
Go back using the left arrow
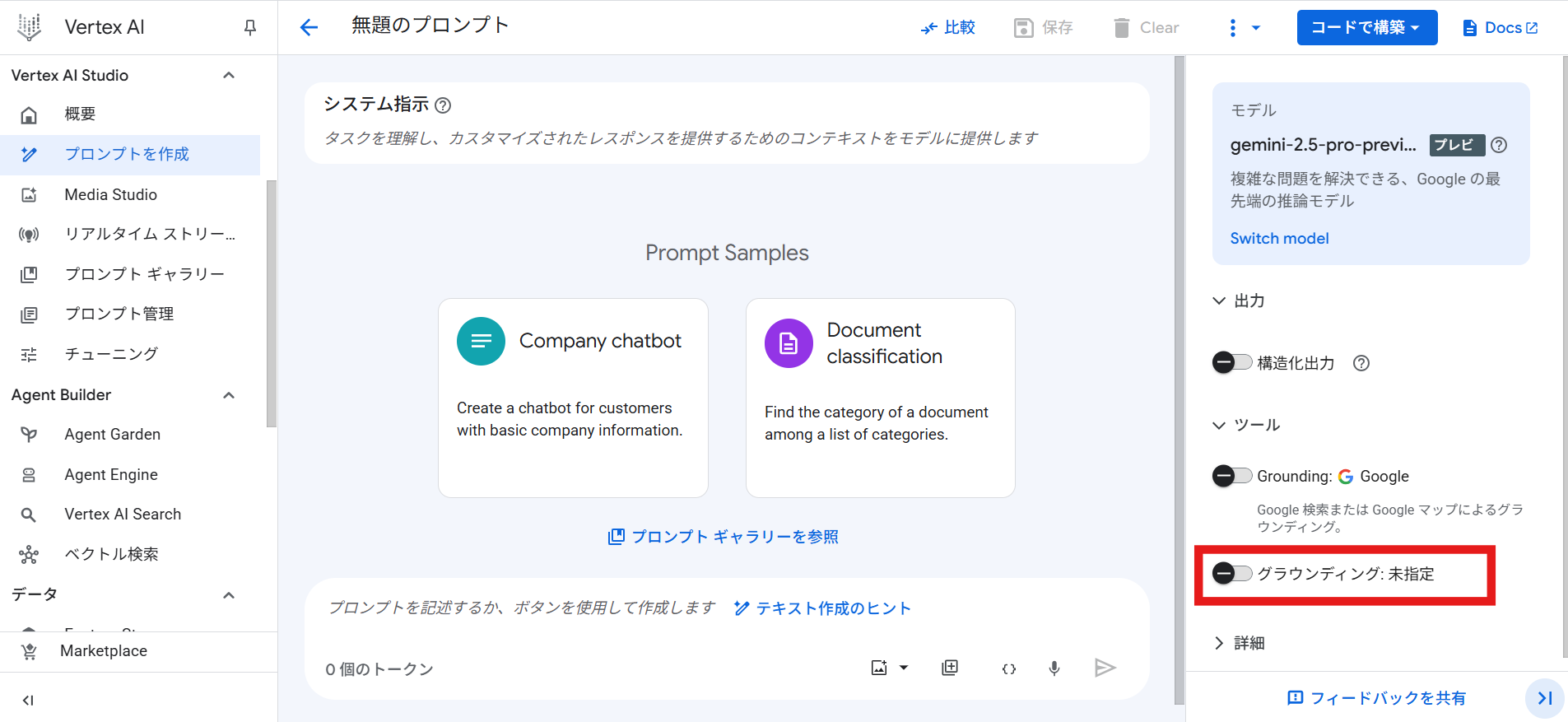pos(309,28)
